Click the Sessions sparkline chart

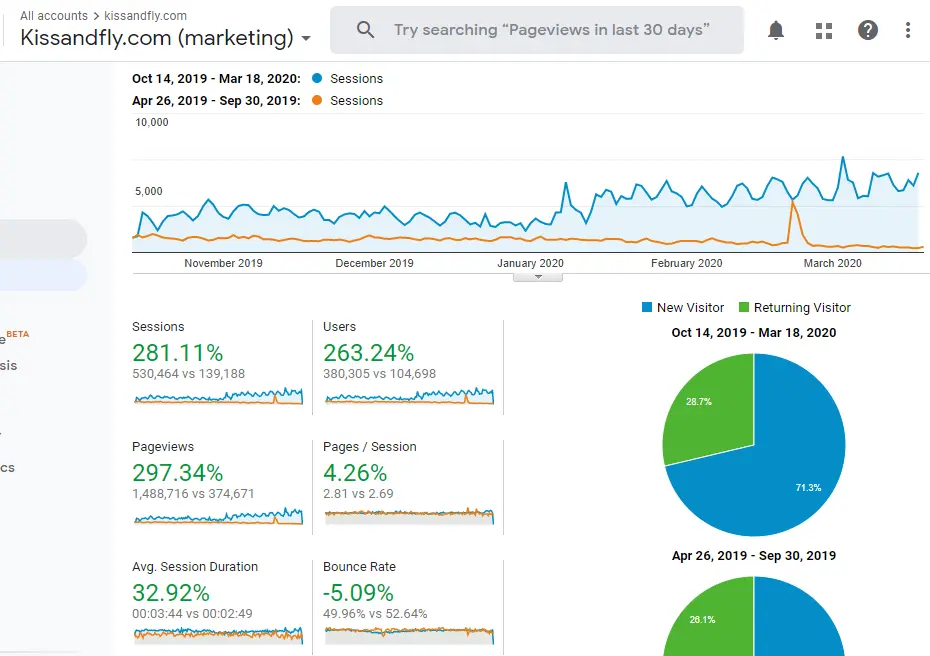pyautogui.click(x=218, y=396)
